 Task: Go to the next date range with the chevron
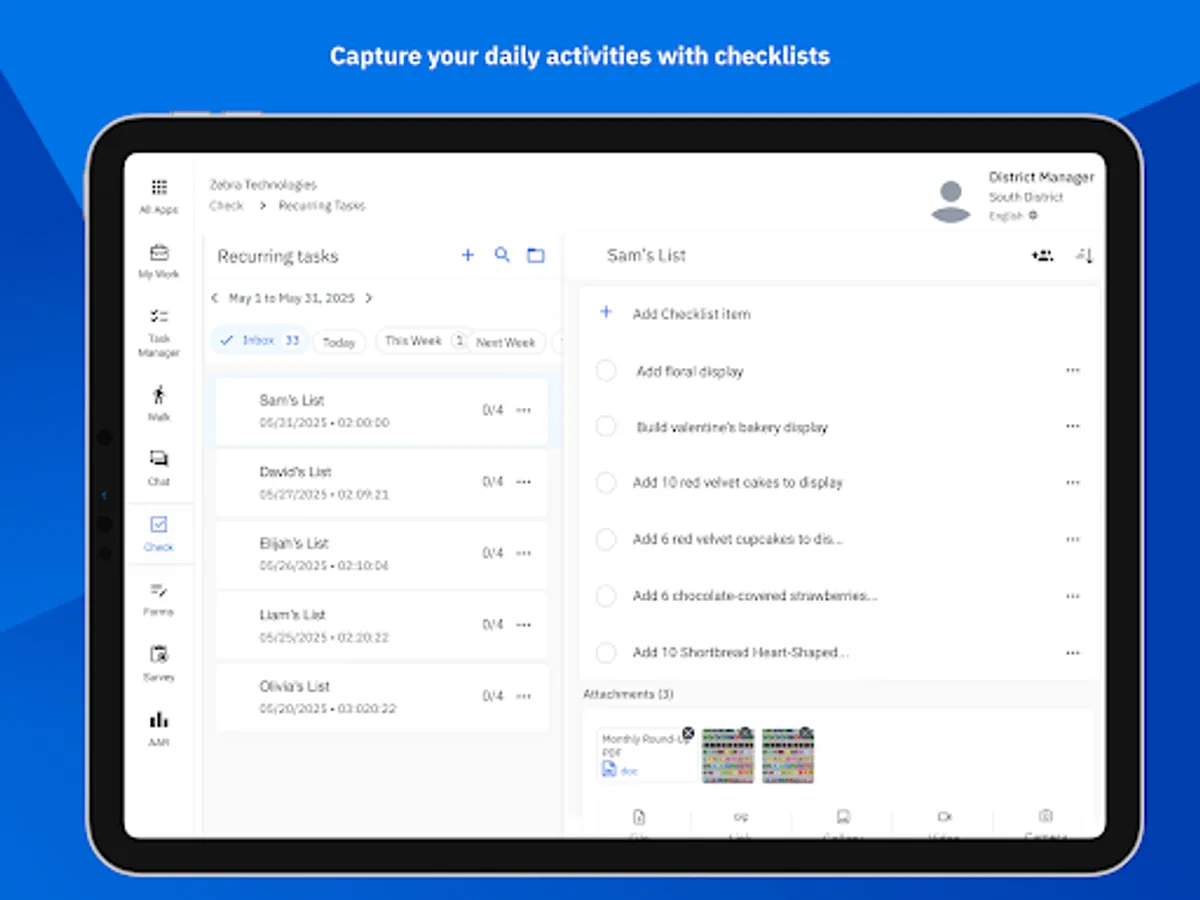coord(368,297)
